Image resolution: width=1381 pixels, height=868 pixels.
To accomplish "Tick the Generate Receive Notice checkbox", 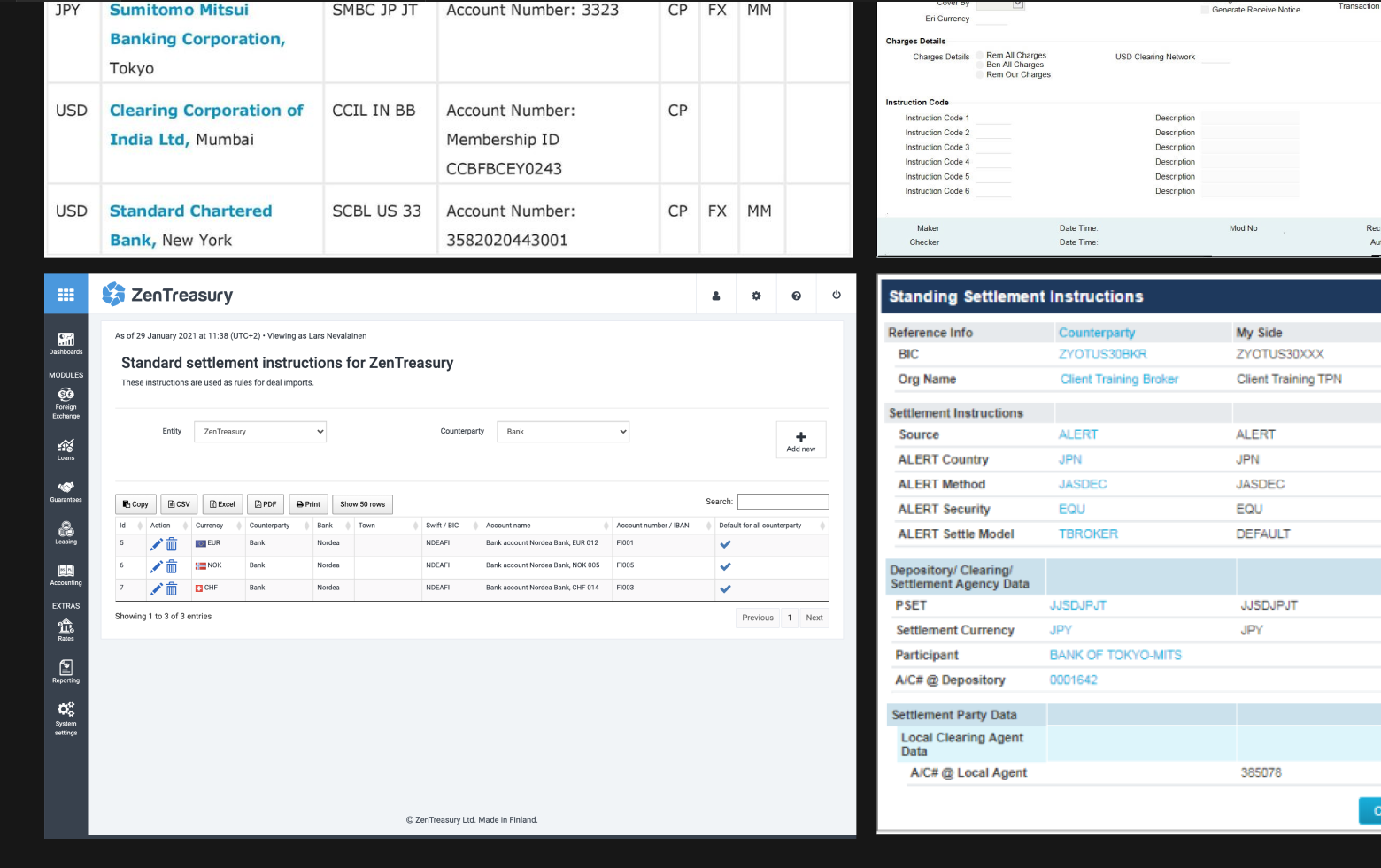I will pyautogui.click(x=1205, y=10).
